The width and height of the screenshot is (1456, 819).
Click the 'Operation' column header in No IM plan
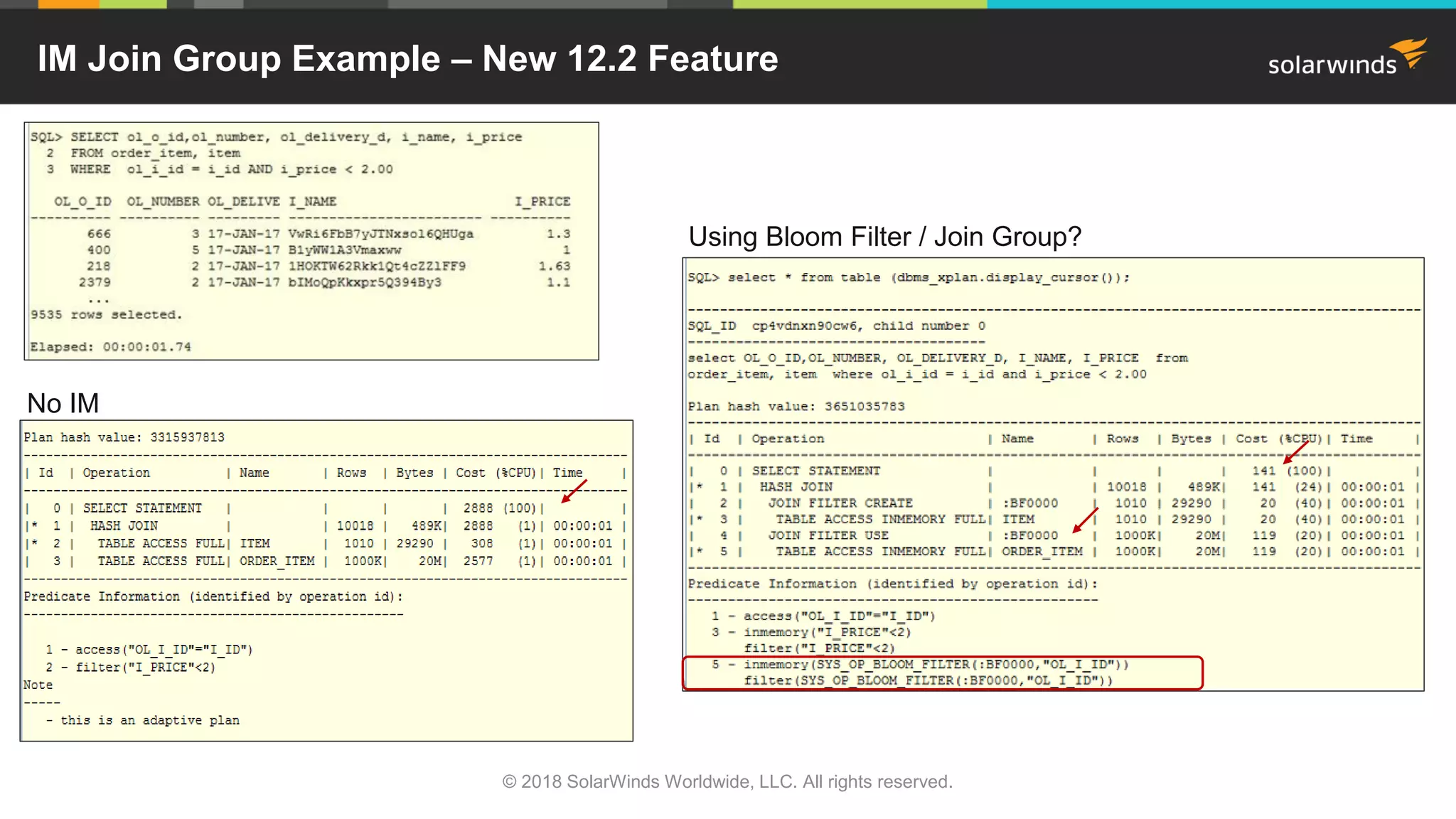coord(117,473)
